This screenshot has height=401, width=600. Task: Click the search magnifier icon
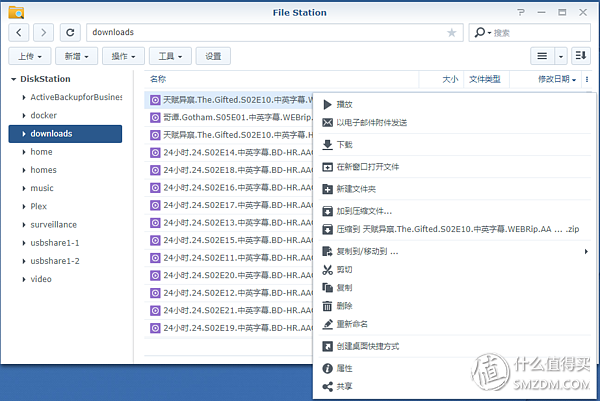click(x=479, y=33)
